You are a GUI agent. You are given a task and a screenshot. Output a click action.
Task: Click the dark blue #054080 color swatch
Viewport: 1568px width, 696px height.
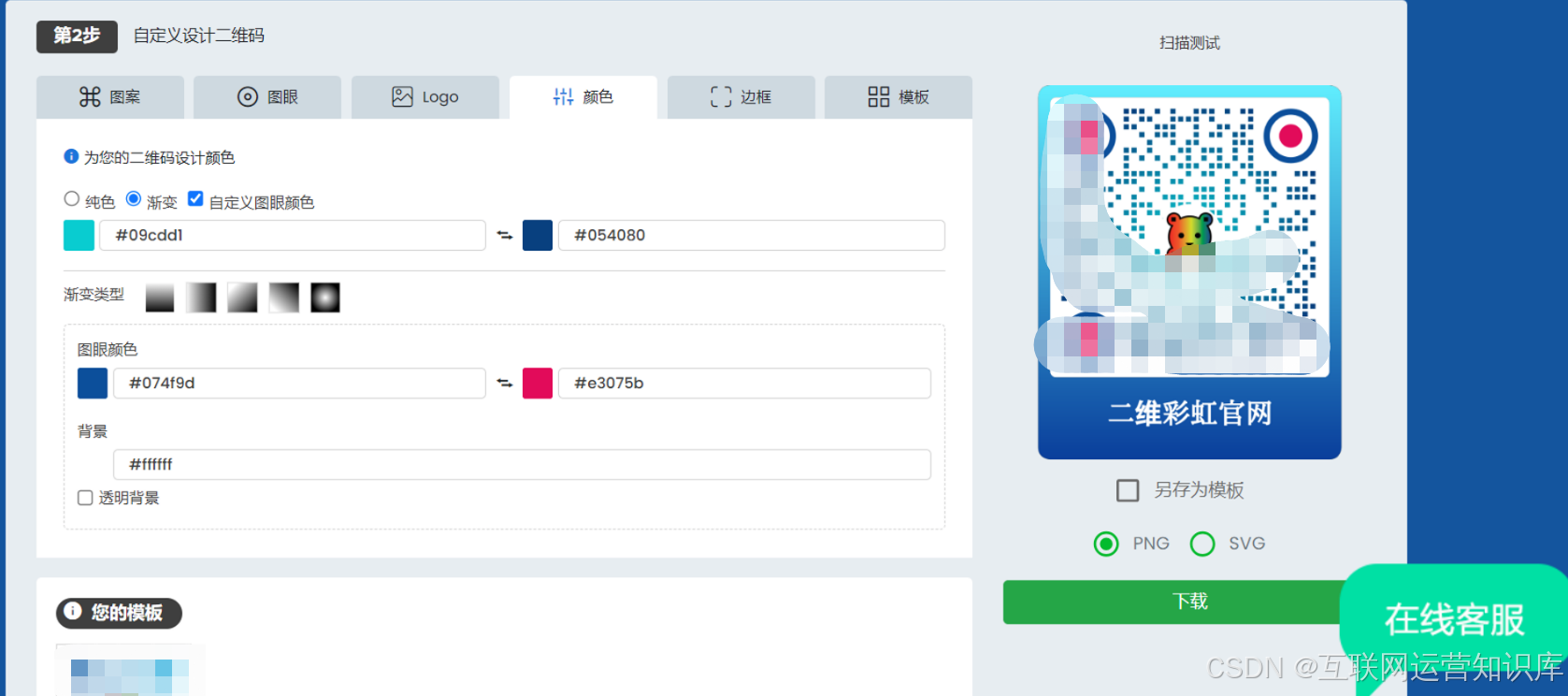point(538,235)
